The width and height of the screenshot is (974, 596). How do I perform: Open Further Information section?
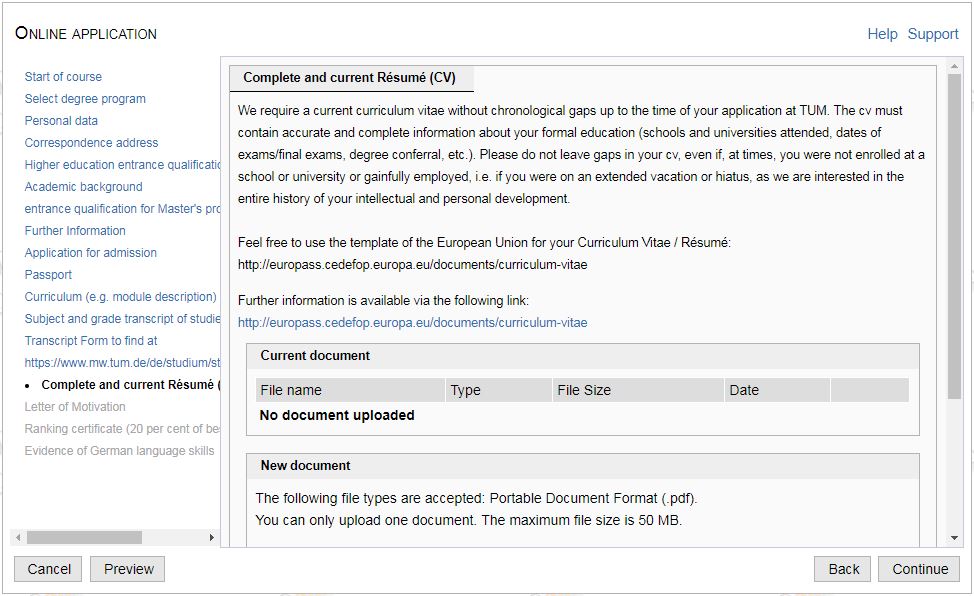click(x=75, y=231)
